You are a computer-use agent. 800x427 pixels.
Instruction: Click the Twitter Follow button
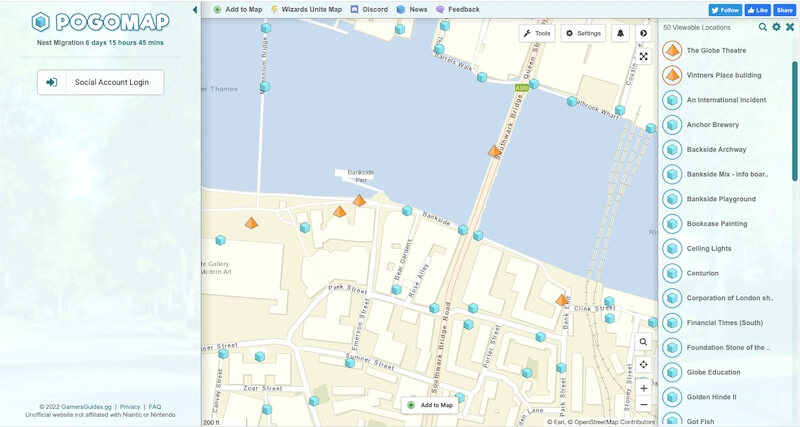[x=725, y=10]
